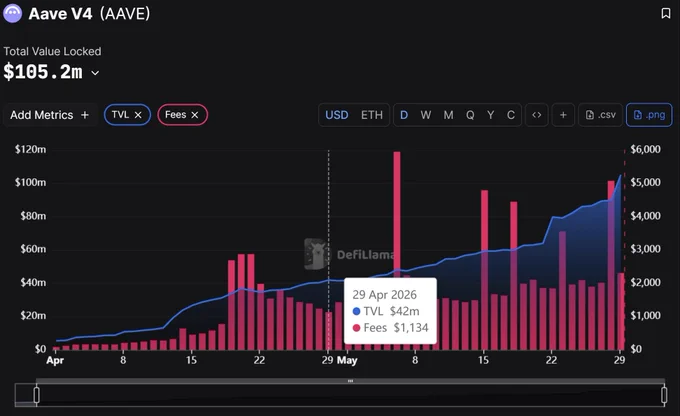
Task: Open the Add Metrics menu
Action: point(49,115)
